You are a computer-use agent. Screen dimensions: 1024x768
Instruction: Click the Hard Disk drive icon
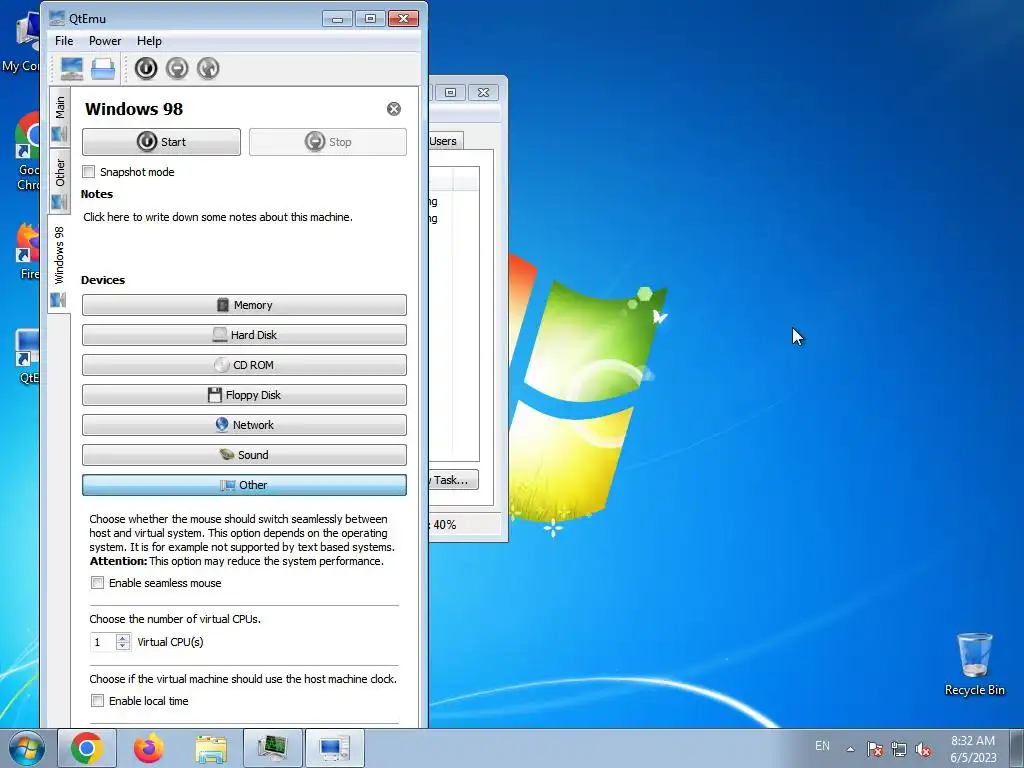pos(220,335)
